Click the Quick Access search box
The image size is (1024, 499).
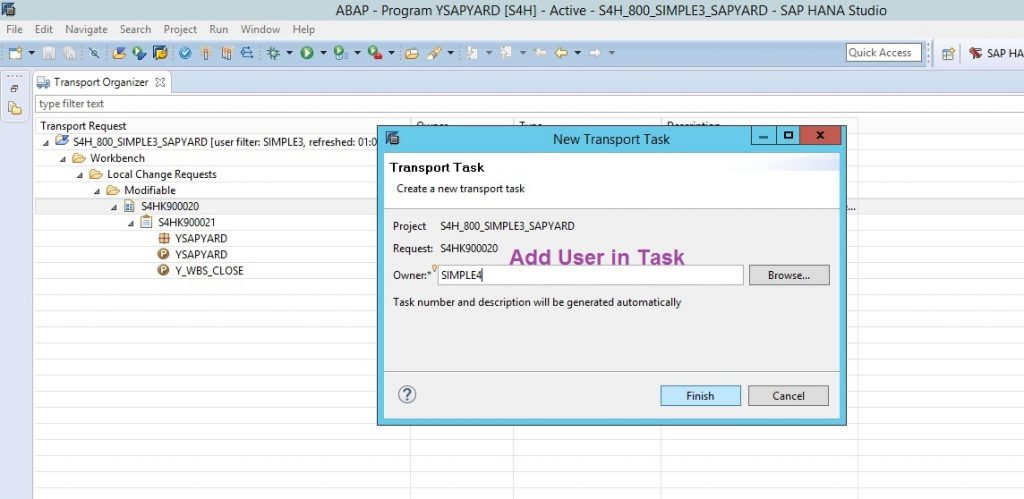pos(884,53)
